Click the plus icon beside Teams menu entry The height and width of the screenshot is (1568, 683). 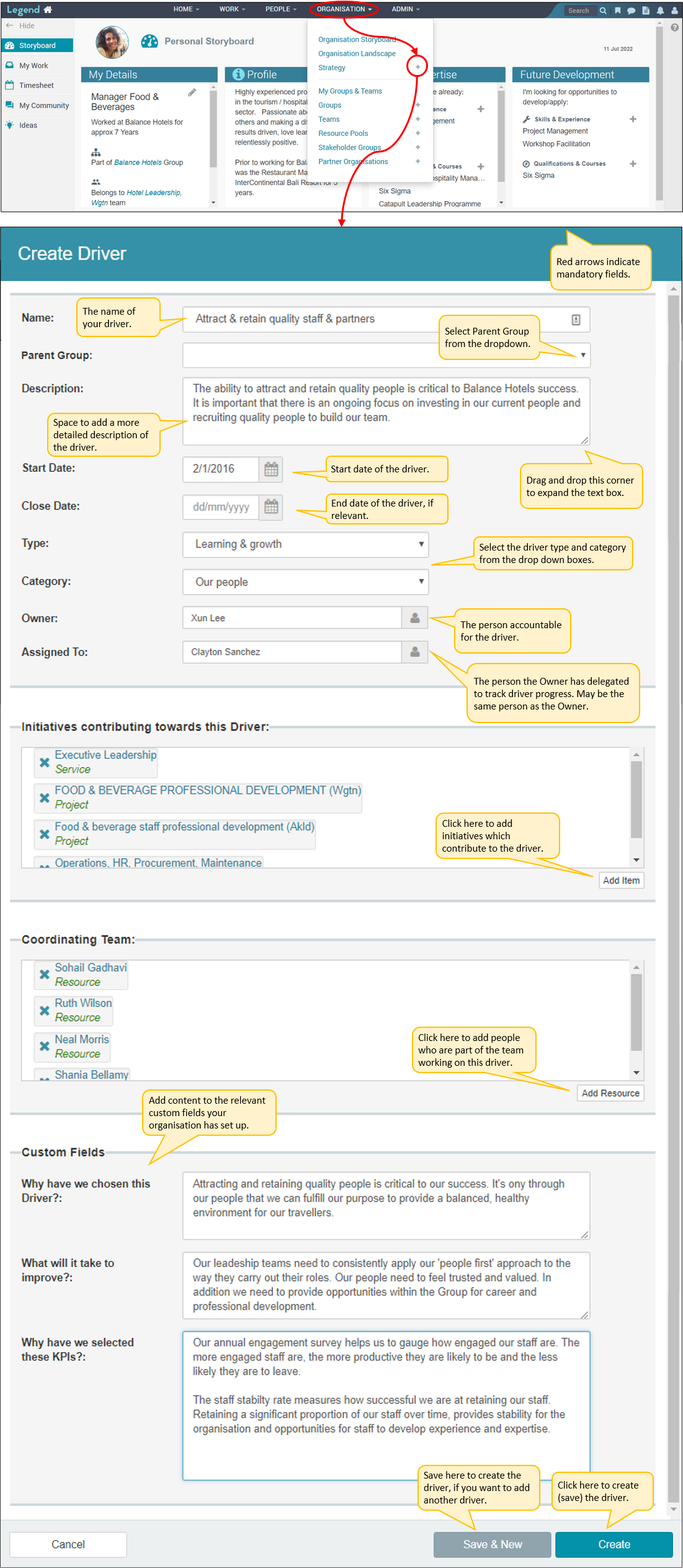pyautogui.click(x=417, y=119)
